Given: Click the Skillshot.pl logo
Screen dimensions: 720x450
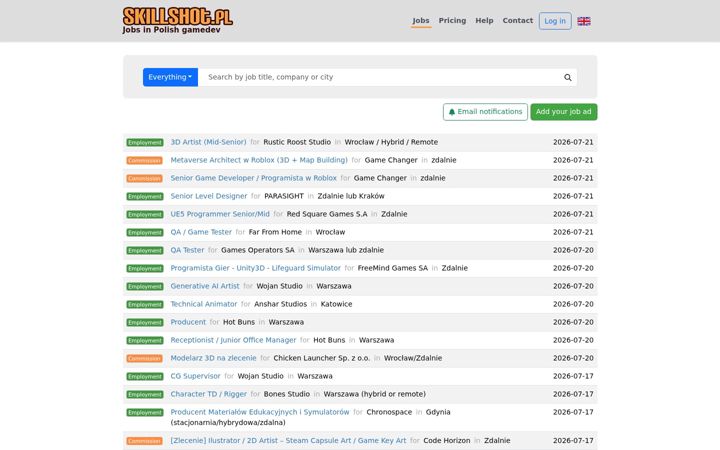Looking at the screenshot, I should click(178, 17).
